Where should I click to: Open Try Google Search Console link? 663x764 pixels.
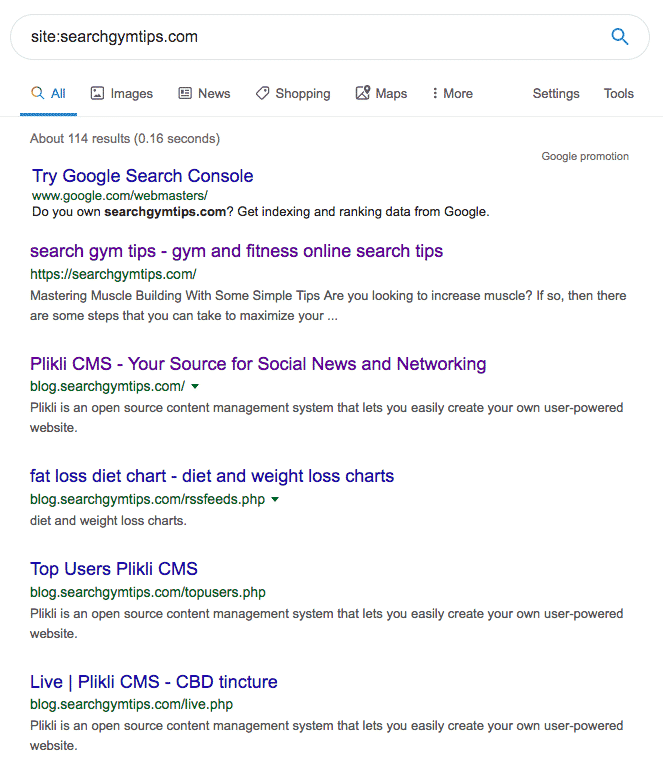(x=143, y=176)
